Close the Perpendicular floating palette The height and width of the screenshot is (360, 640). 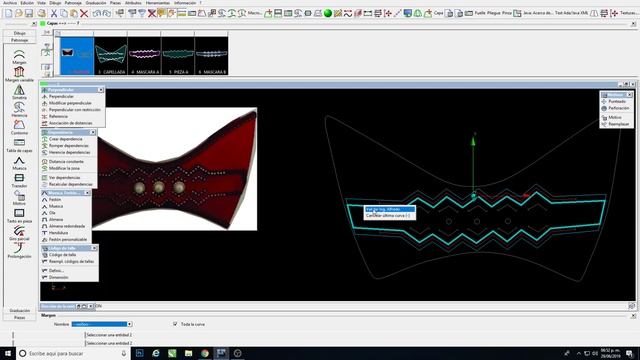point(101,90)
